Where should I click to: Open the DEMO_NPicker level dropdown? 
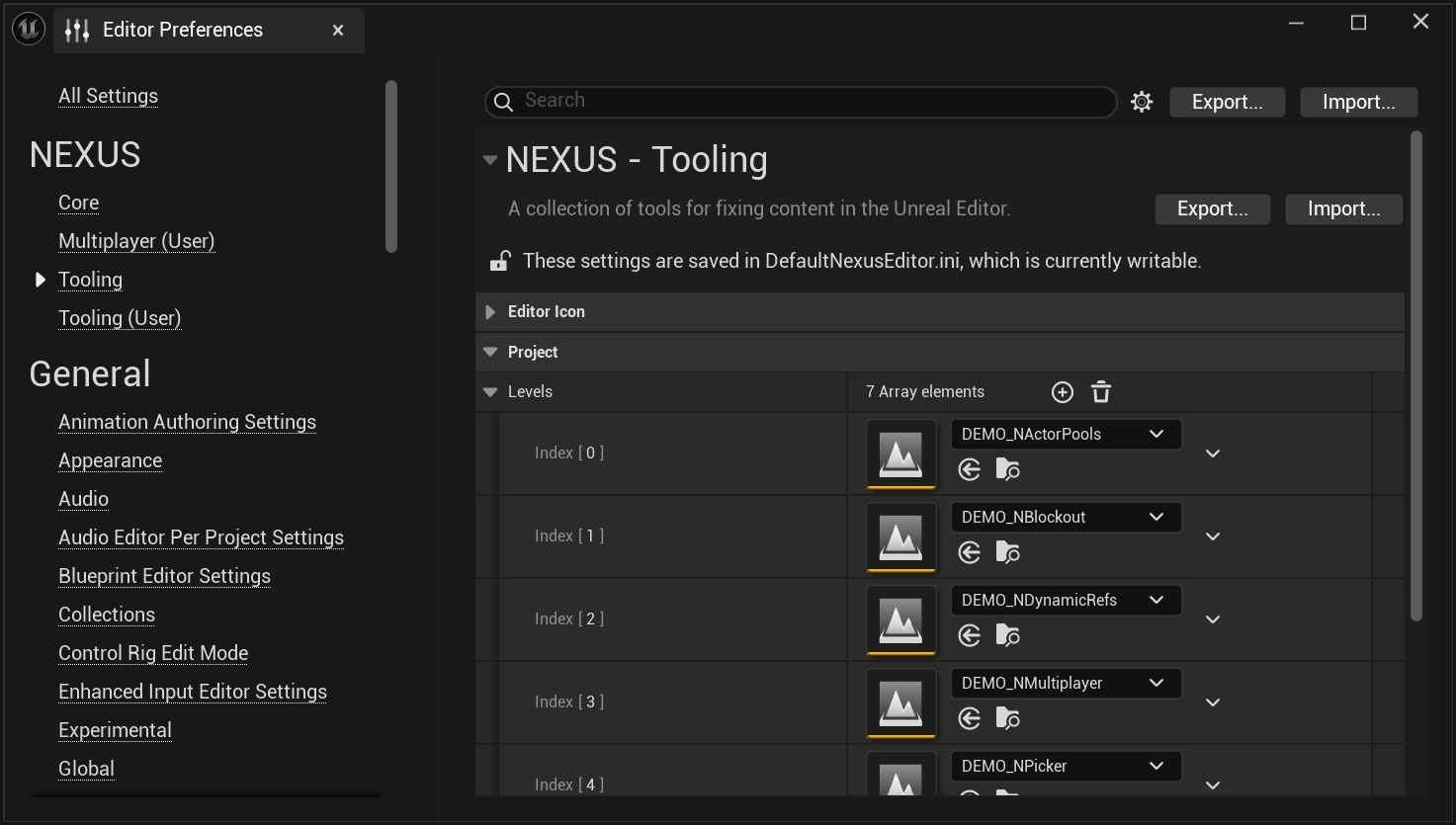(x=1066, y=766)
